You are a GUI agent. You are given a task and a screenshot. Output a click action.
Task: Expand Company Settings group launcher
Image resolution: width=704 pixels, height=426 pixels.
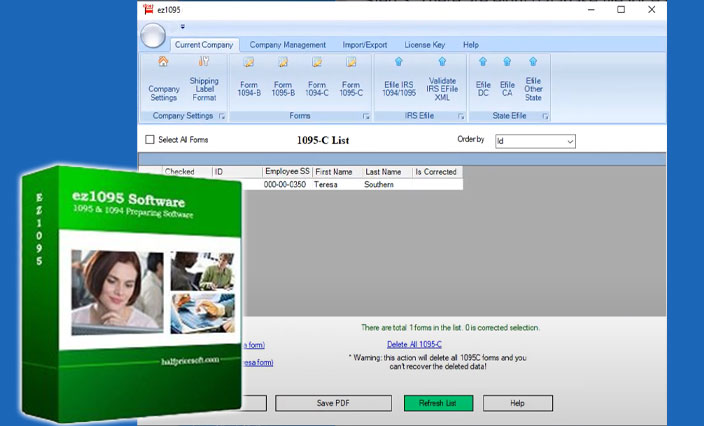[222, 116]
